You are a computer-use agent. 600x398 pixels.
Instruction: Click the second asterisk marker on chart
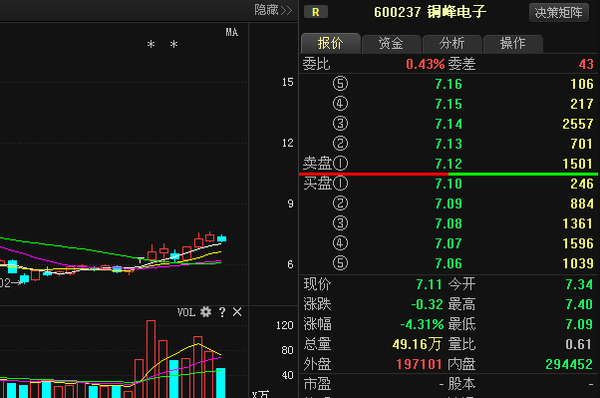click(174, 44)
